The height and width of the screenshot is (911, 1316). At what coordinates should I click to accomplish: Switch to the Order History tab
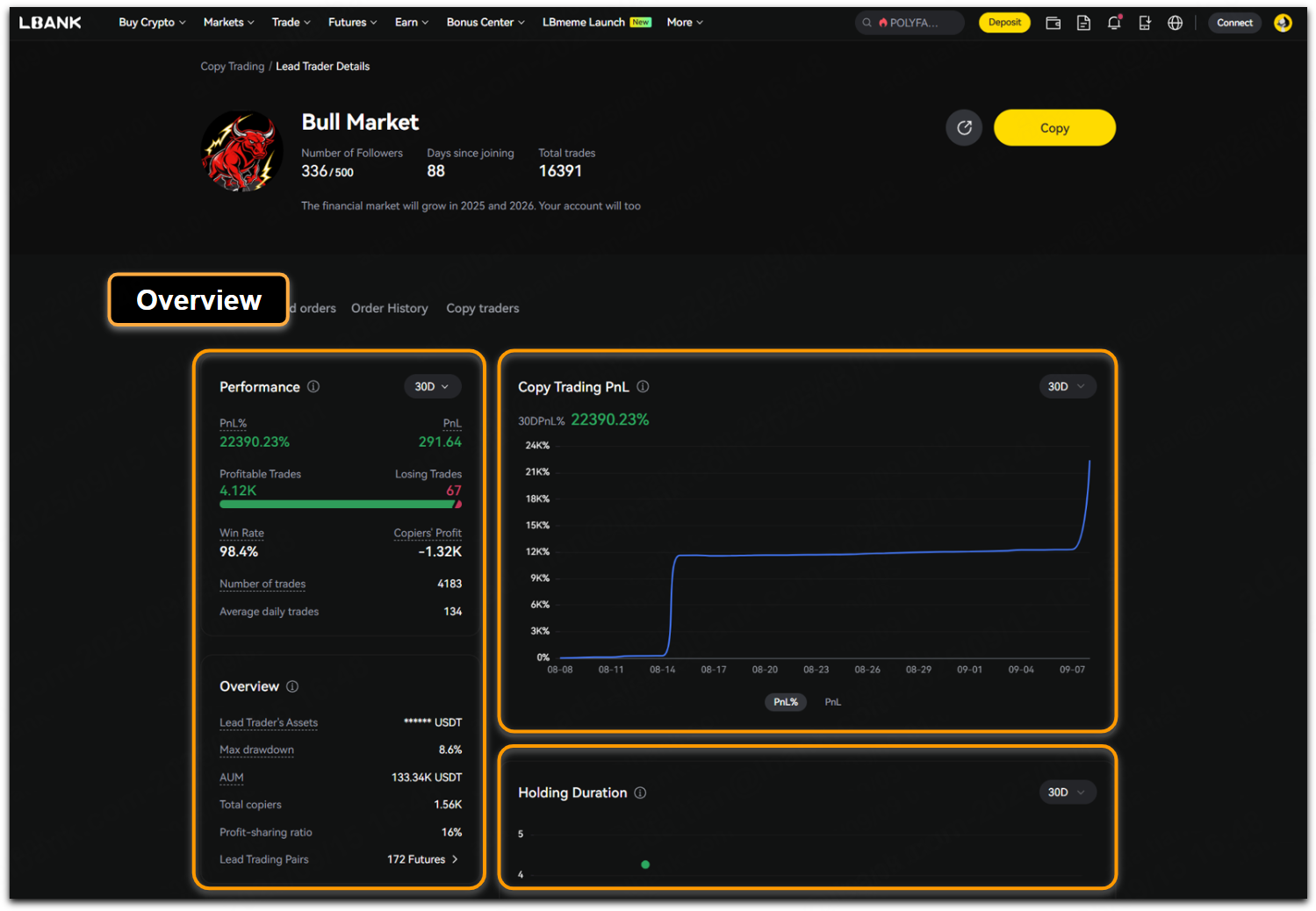[x=389, y=308]
